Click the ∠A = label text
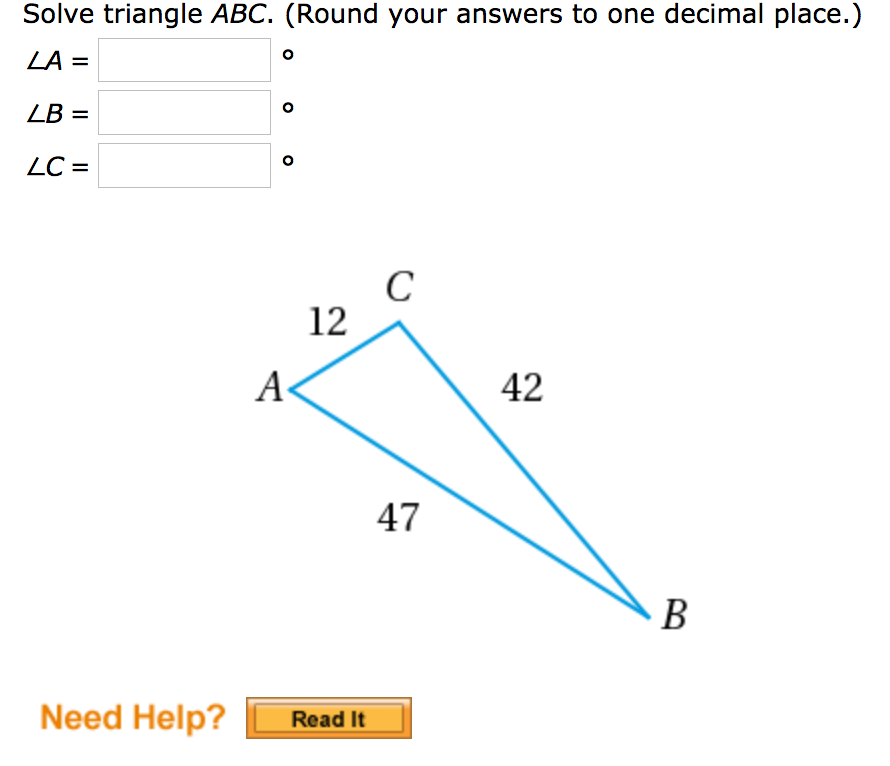This screenshot has height=766, width=890. [x=55, y=60]
